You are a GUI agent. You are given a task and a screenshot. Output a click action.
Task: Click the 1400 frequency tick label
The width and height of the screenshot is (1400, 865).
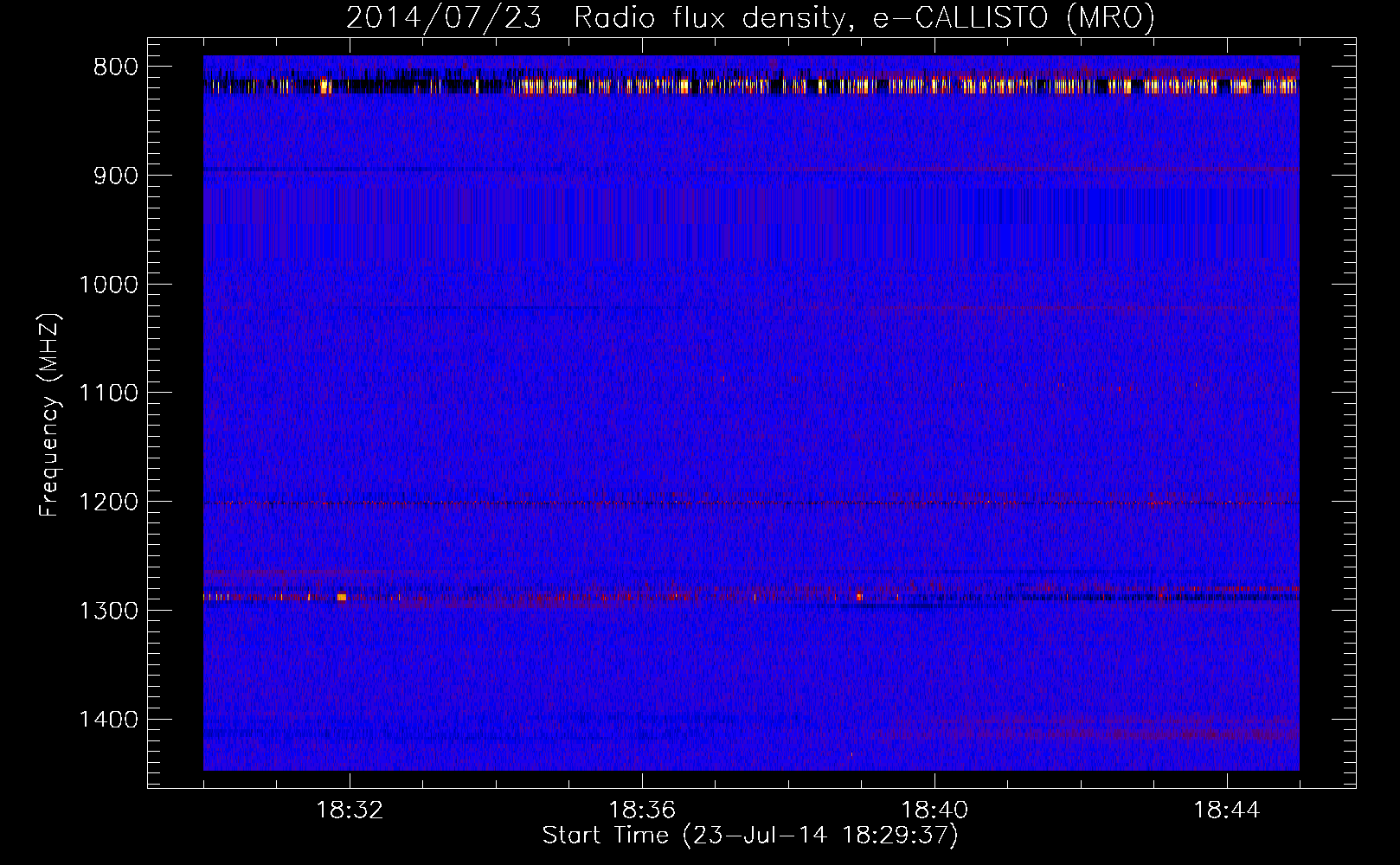108,720
